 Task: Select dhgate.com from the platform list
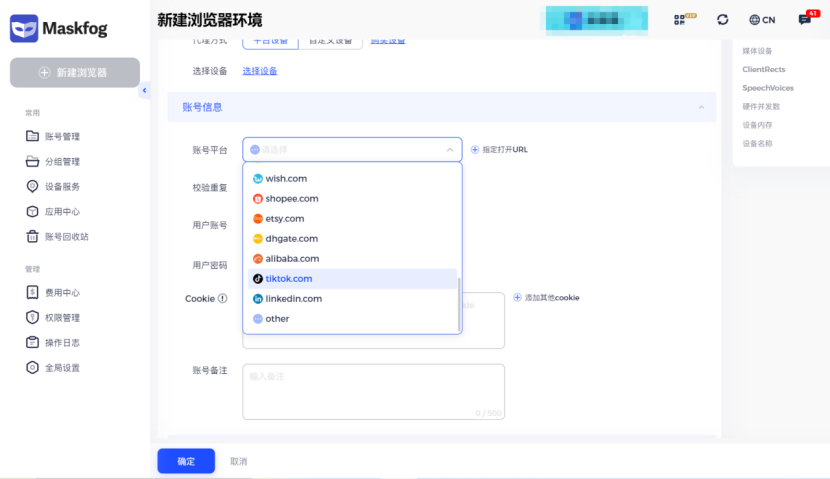pyautogui.click(x=352, y=239)
